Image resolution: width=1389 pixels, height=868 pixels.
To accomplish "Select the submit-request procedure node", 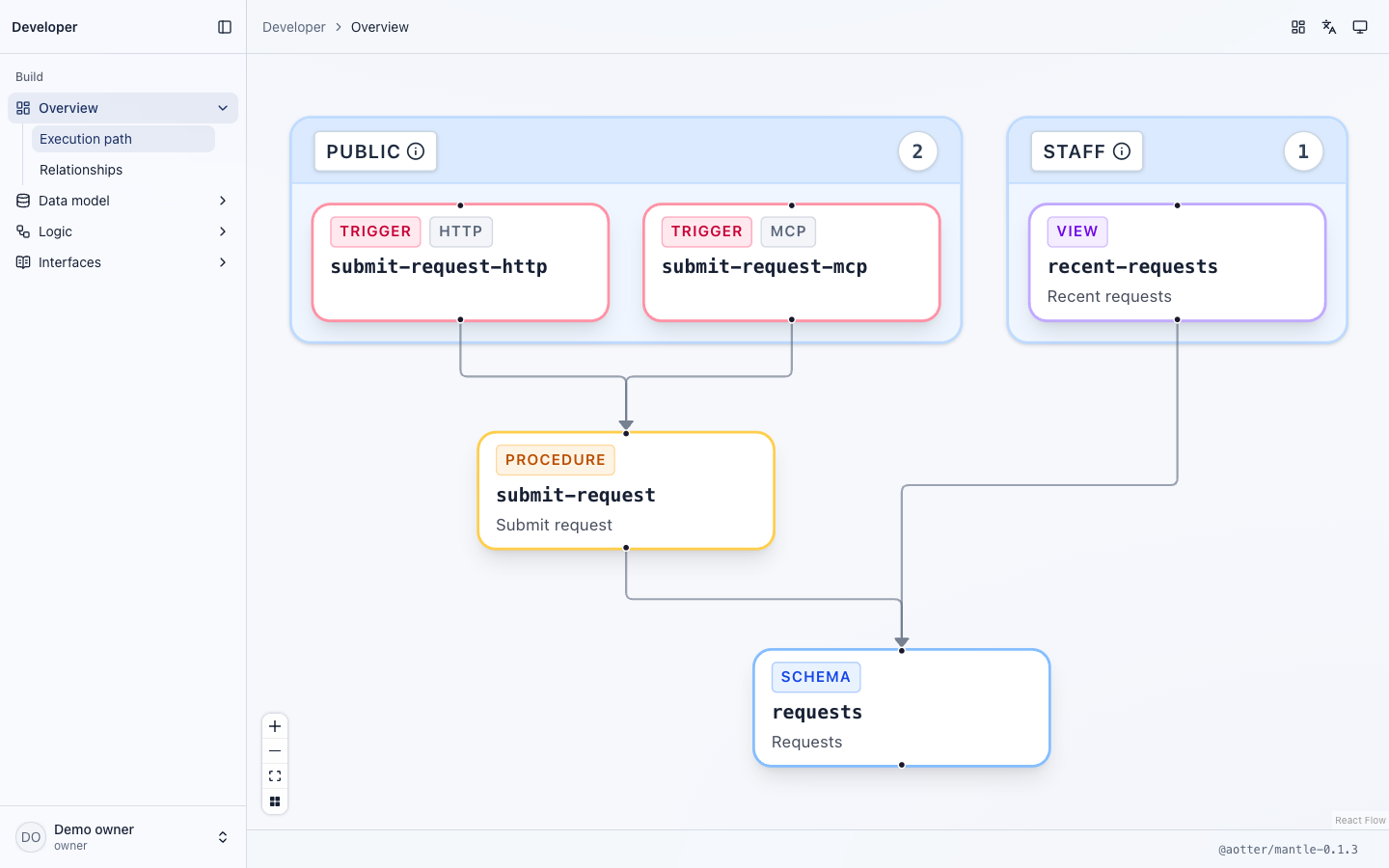I will coord(626,491).
